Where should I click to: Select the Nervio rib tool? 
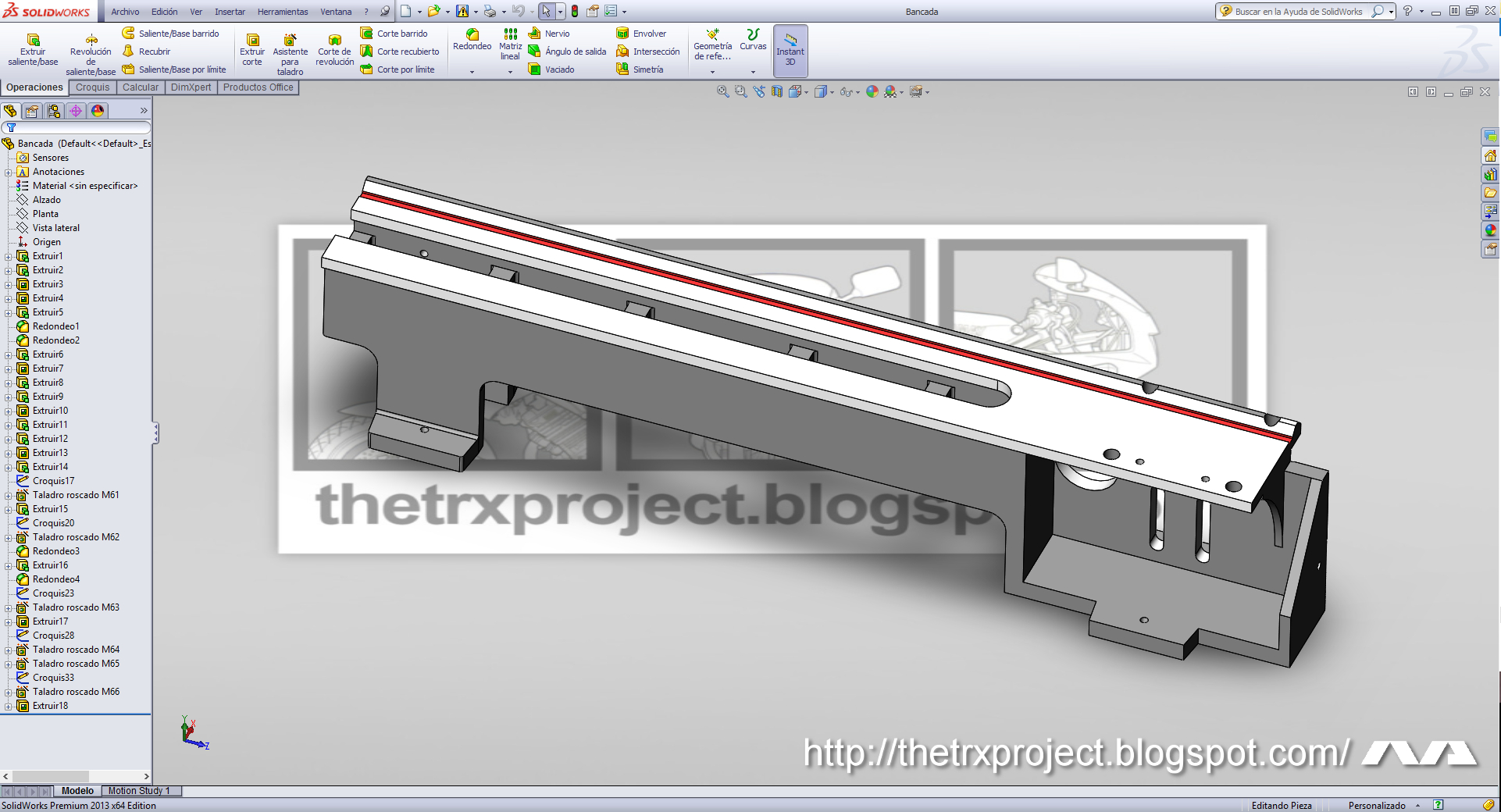point(549,34)
